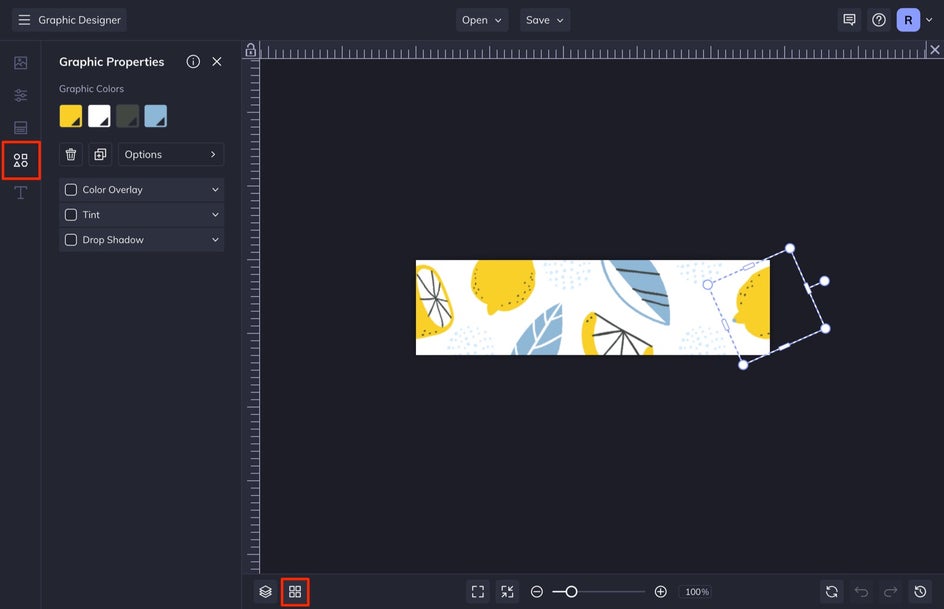Open the Graphic Designer hamburger menu
The width and height of the screenshot is (944, 609).
coord(24,20)
